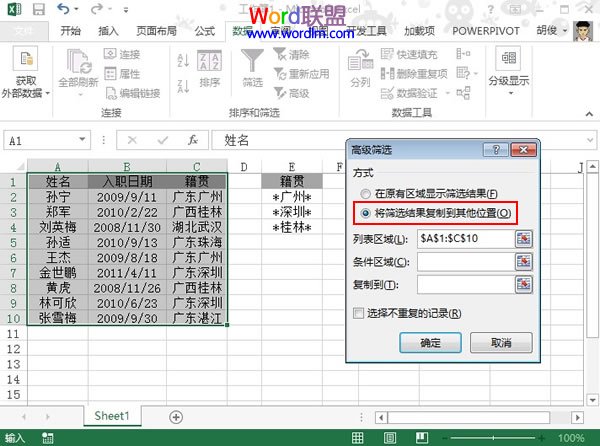Image resolution: width=600 pixels, height=446 pixels.
Task: Open the Add-ins (加载项) ribbon tab
Action: point(419,31)
